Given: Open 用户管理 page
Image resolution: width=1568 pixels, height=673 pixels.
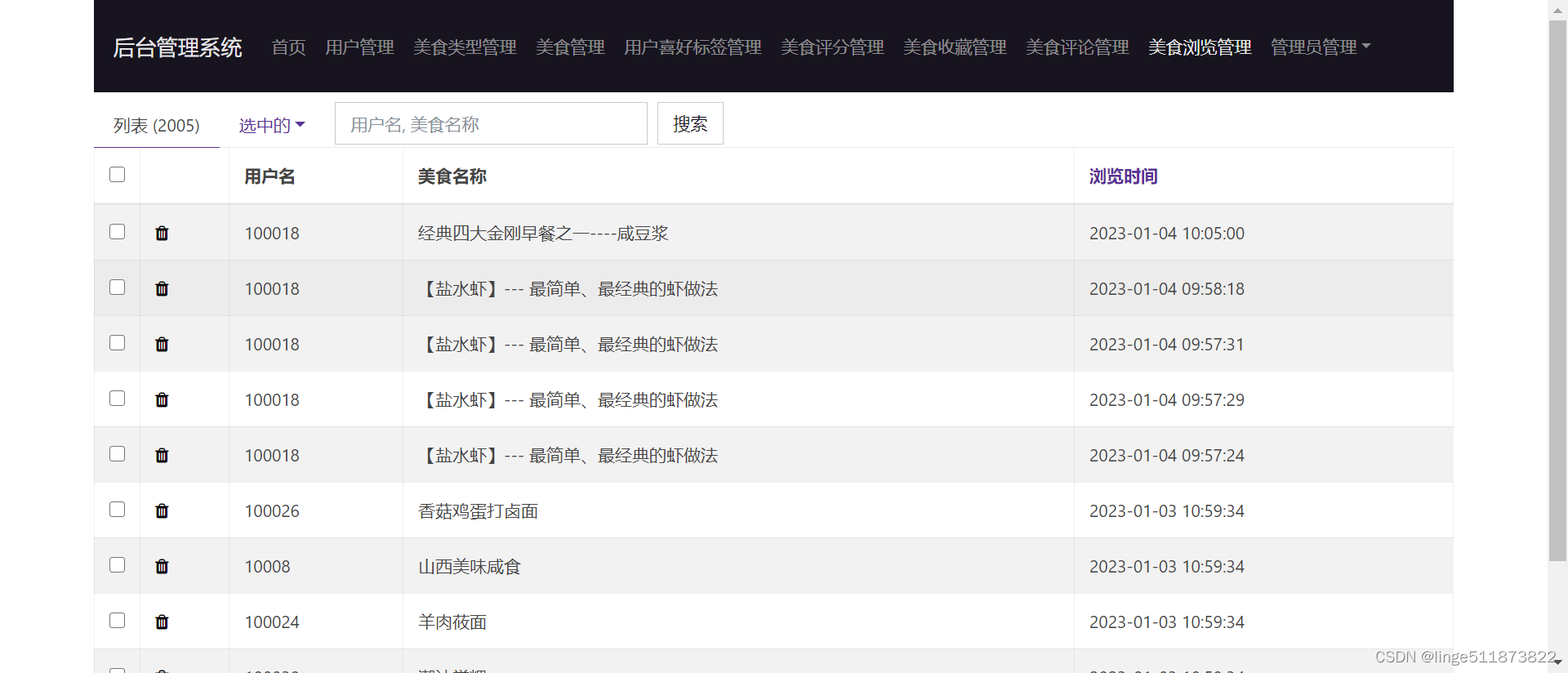Looking at the screenshot, I should pos(359,47).
